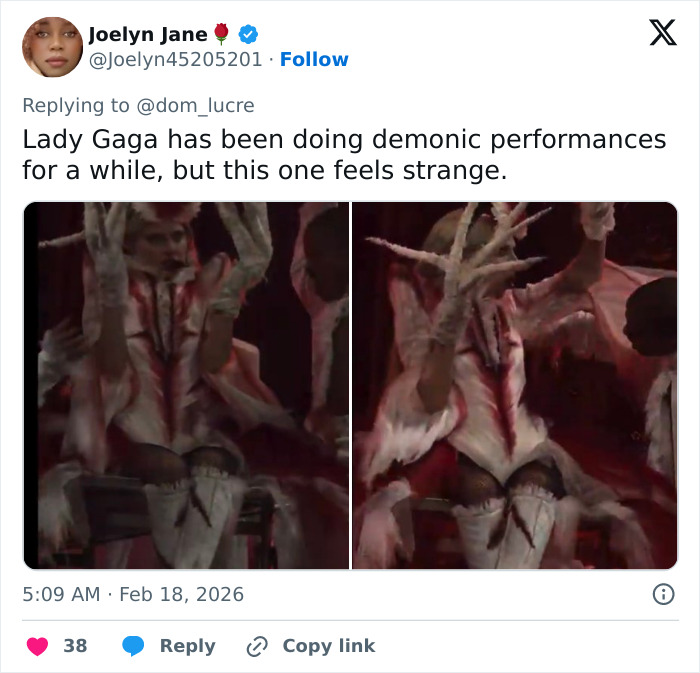Open the right performance photo

[x=514, y=385]
